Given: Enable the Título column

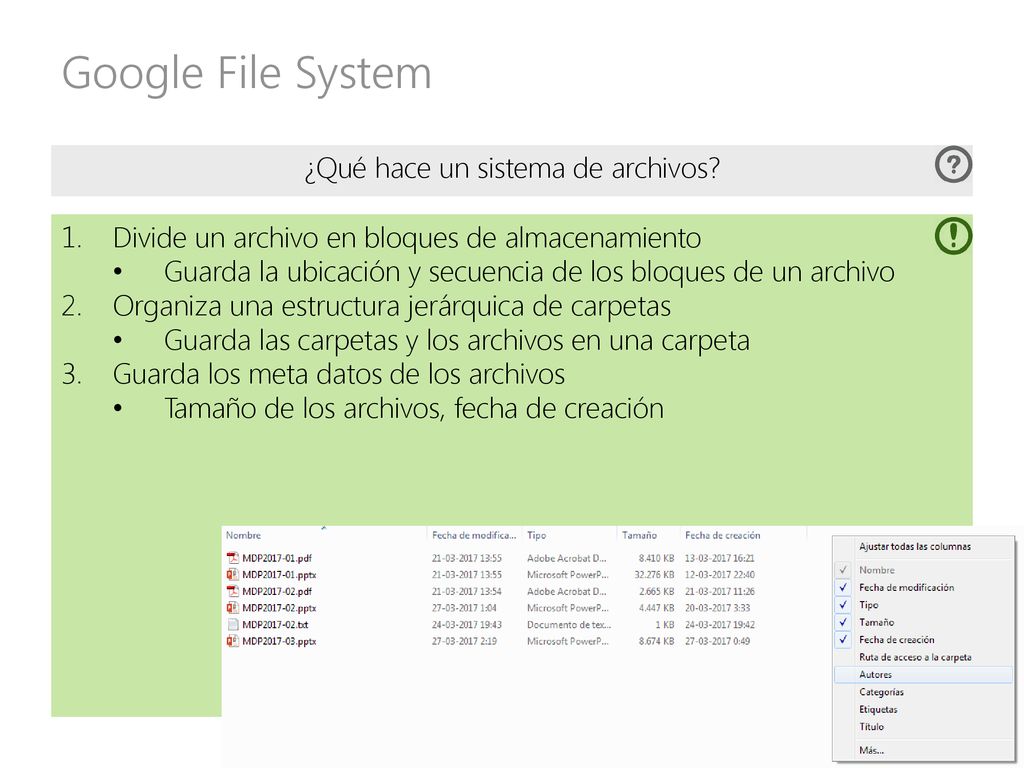Looking at the screenshot, I should tap(871, 726).
